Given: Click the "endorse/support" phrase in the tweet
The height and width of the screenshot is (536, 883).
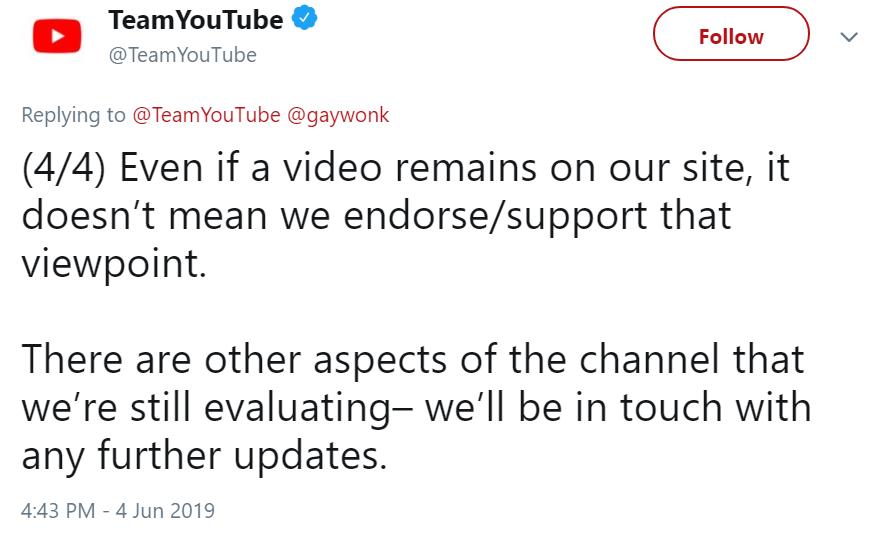Looking at the screenshot, I should click(495, 217).
